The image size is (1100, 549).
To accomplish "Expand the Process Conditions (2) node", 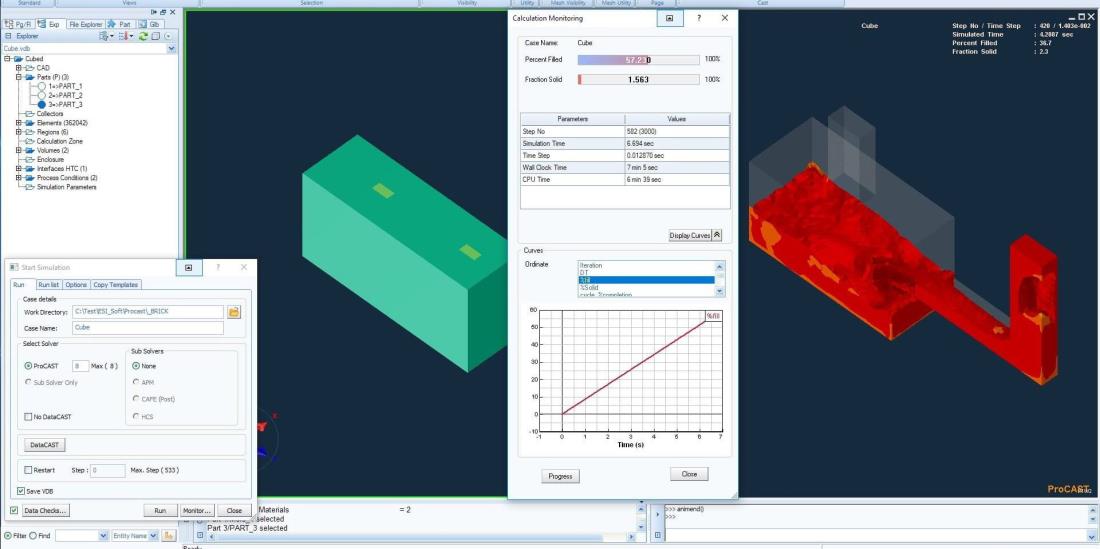I will pyautogui.click(x=19, y=177).
